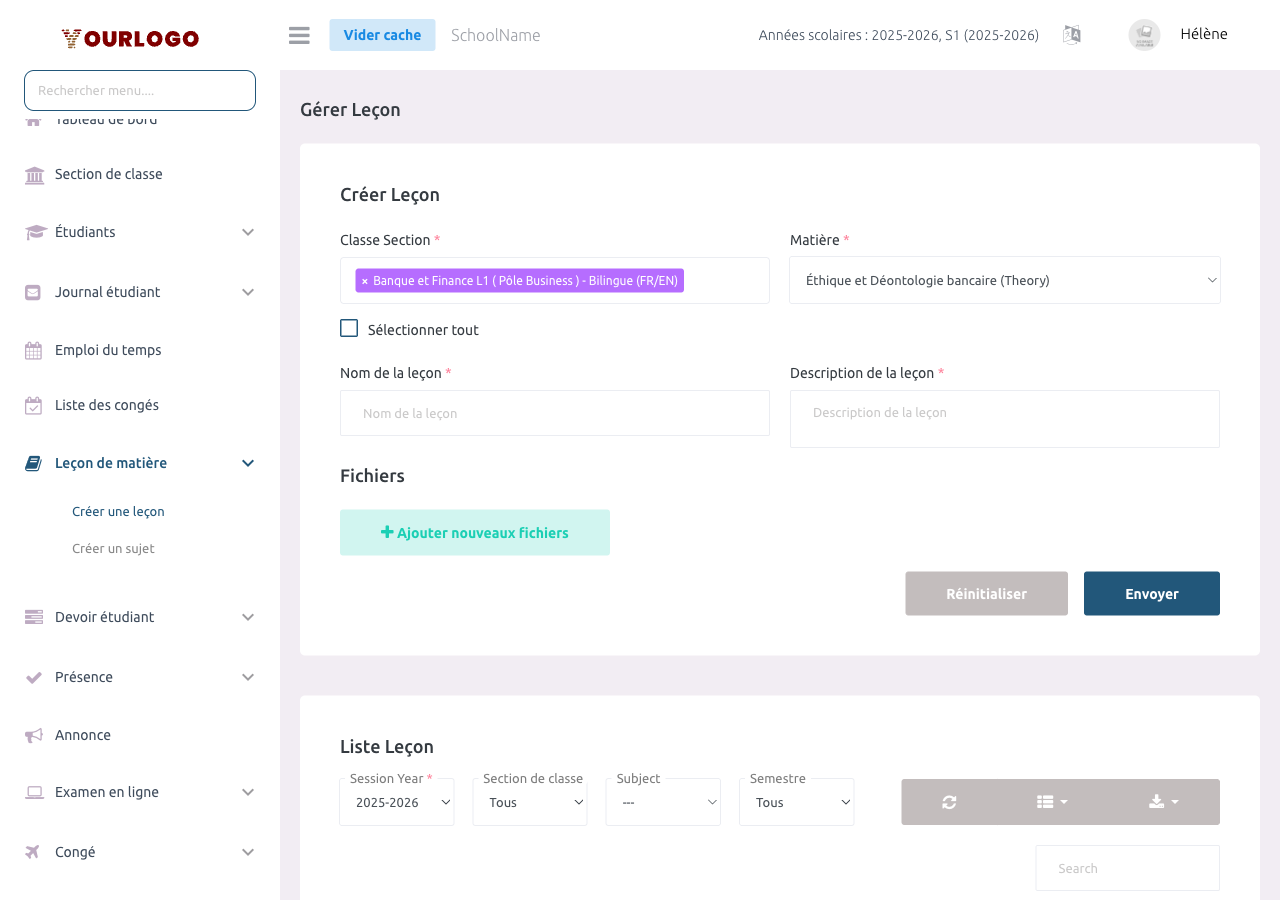Click the Nom de la leçon field
Viewport: 1280px width, 900px height.
554,413
